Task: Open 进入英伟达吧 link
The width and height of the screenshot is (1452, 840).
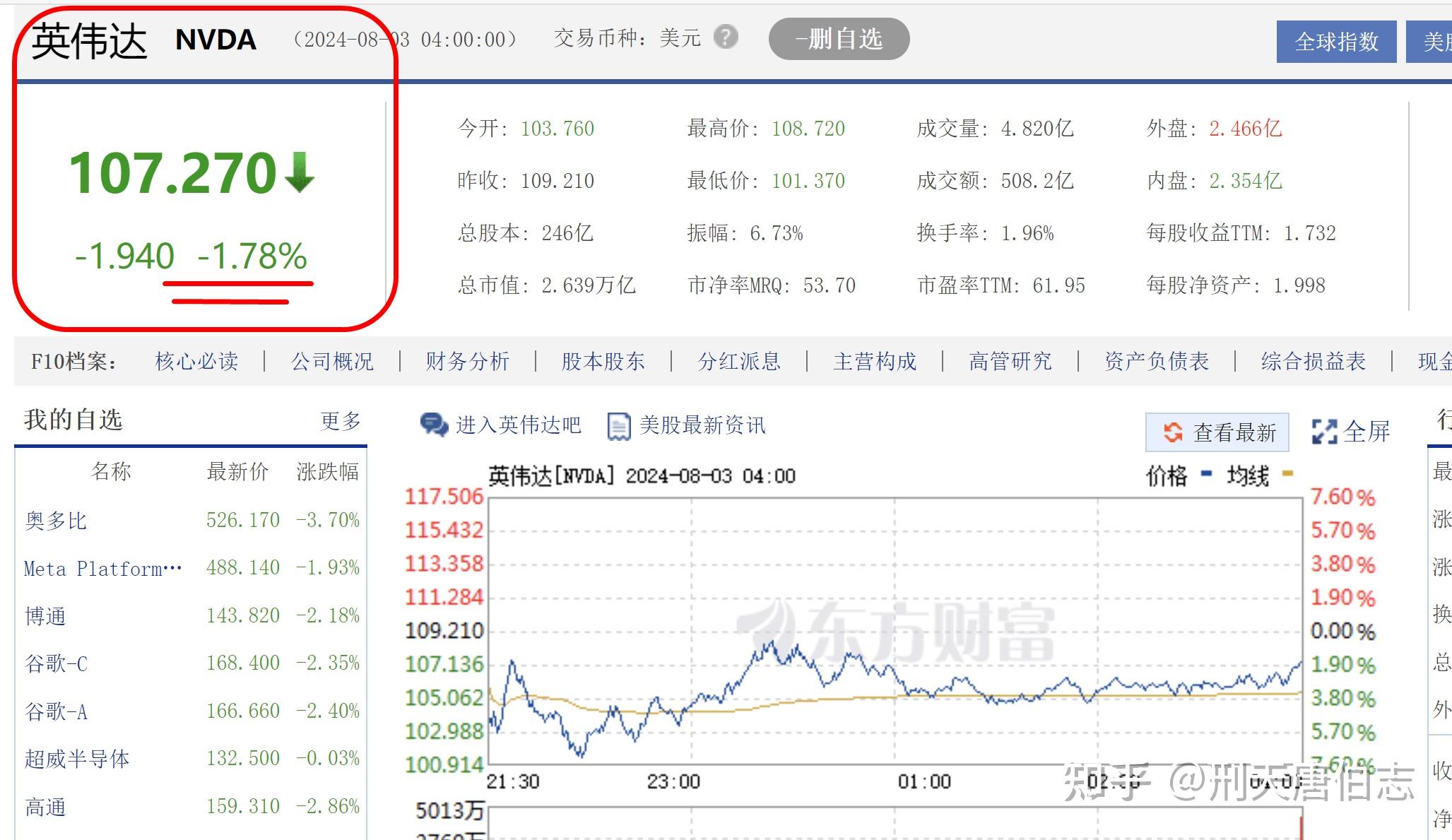Action: [518, 425]
